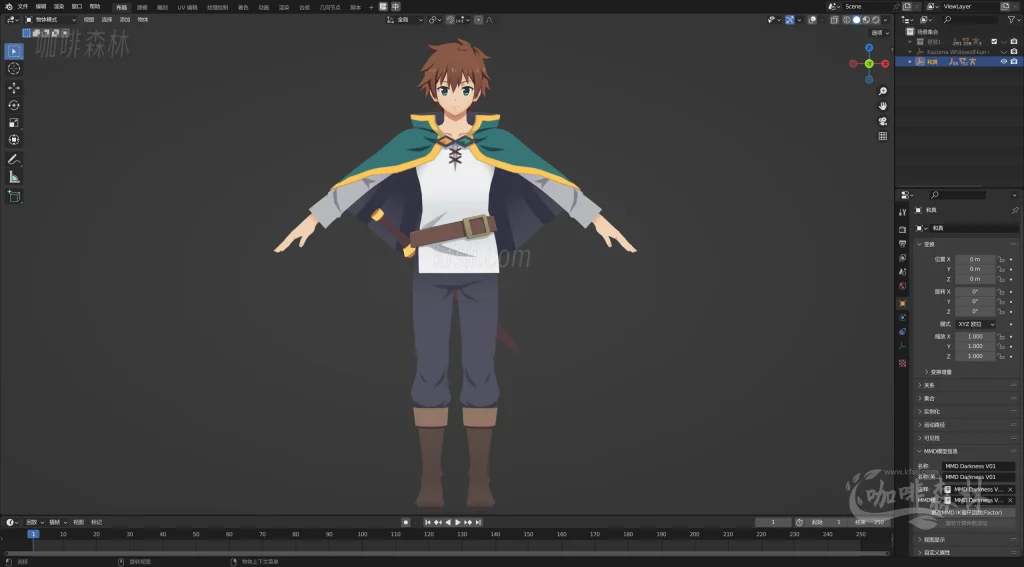The image size is (1024, 567).
Task: Select the Transform tool in left toolbar
Action: pyautogui.click(x=14, y=140)
